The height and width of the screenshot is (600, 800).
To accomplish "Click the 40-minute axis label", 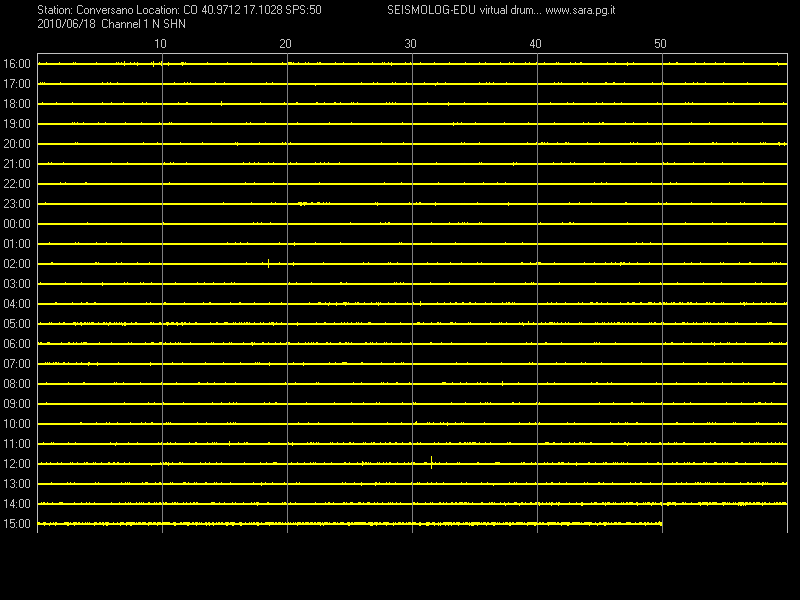I will [535, 44].
